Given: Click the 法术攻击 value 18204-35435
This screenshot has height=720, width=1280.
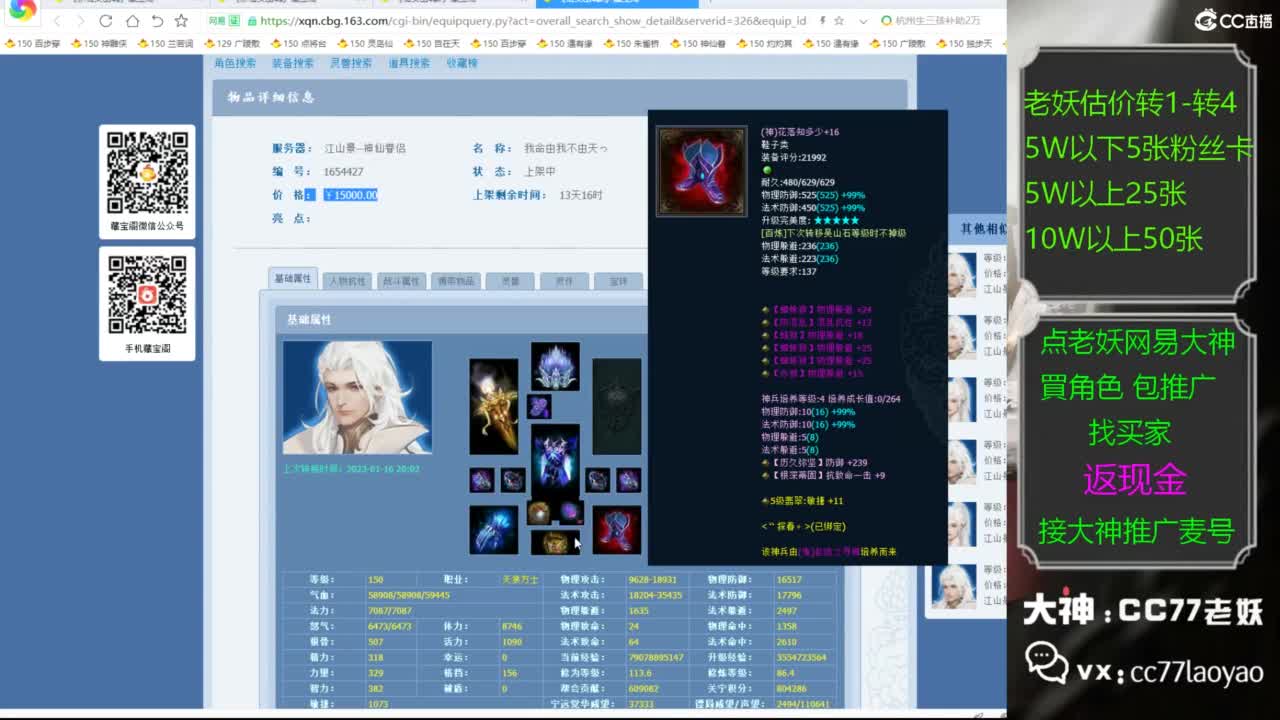Looking at the screenshot, I should 656,595.
